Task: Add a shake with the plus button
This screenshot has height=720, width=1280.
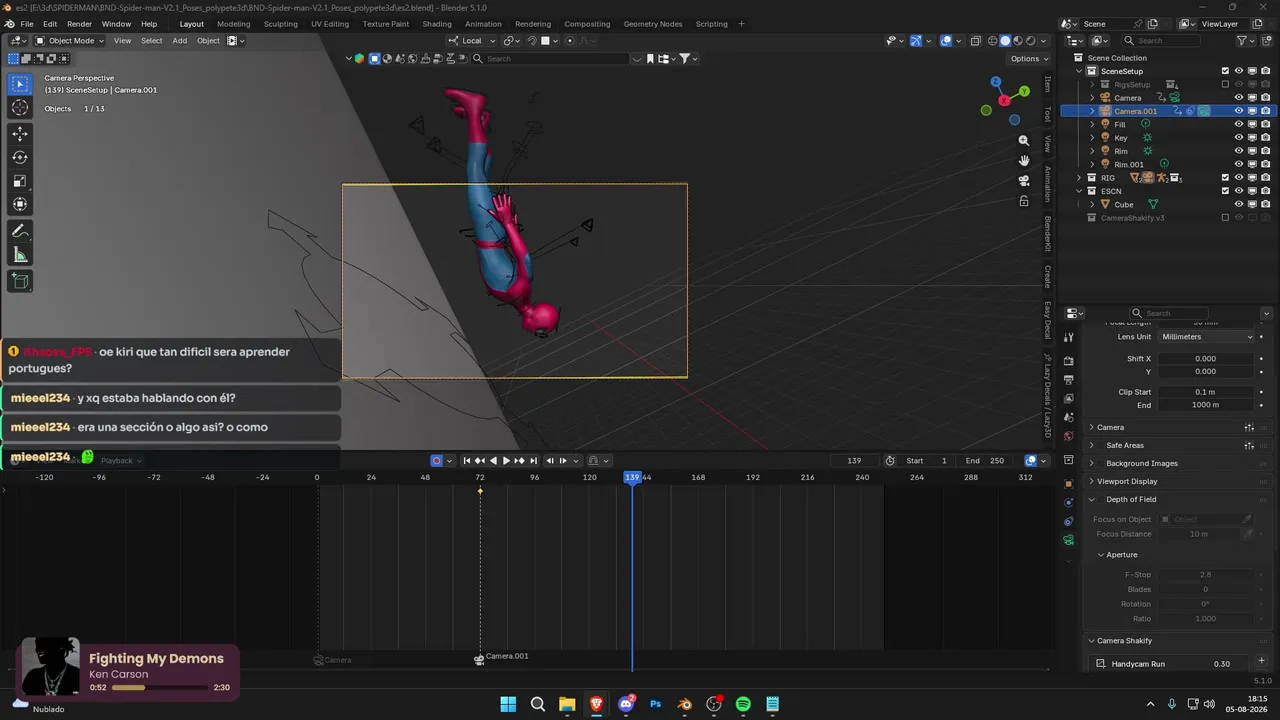Action: click(x=1261, y=661)
